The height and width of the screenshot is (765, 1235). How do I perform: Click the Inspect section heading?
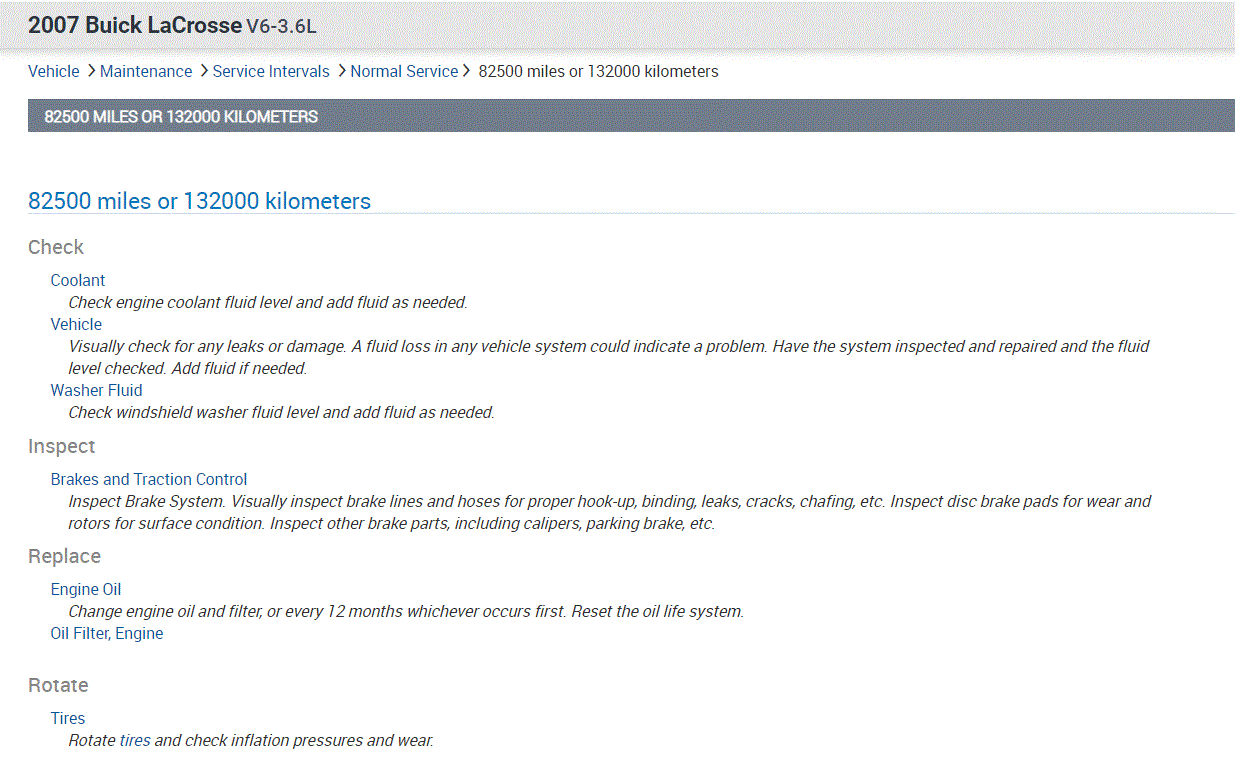[62, 446]
